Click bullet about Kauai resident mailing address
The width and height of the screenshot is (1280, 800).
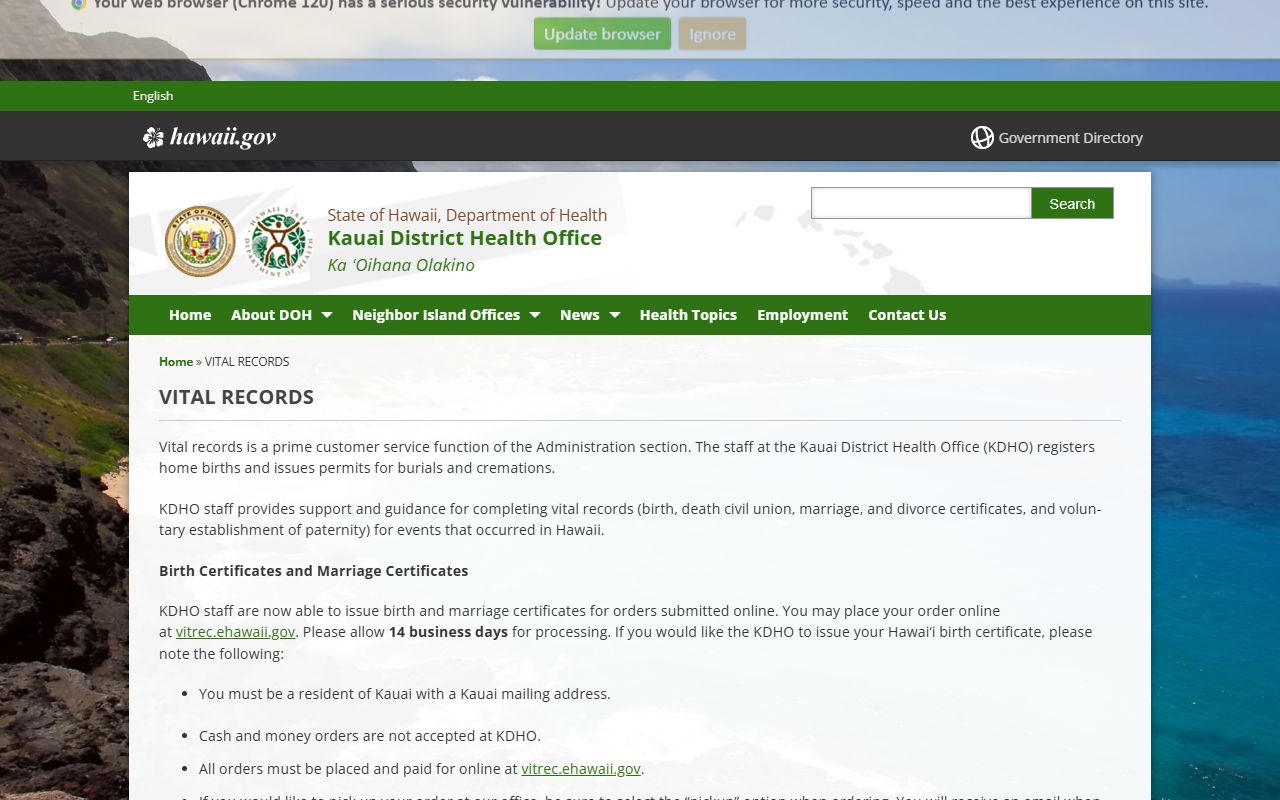[404, 694]
